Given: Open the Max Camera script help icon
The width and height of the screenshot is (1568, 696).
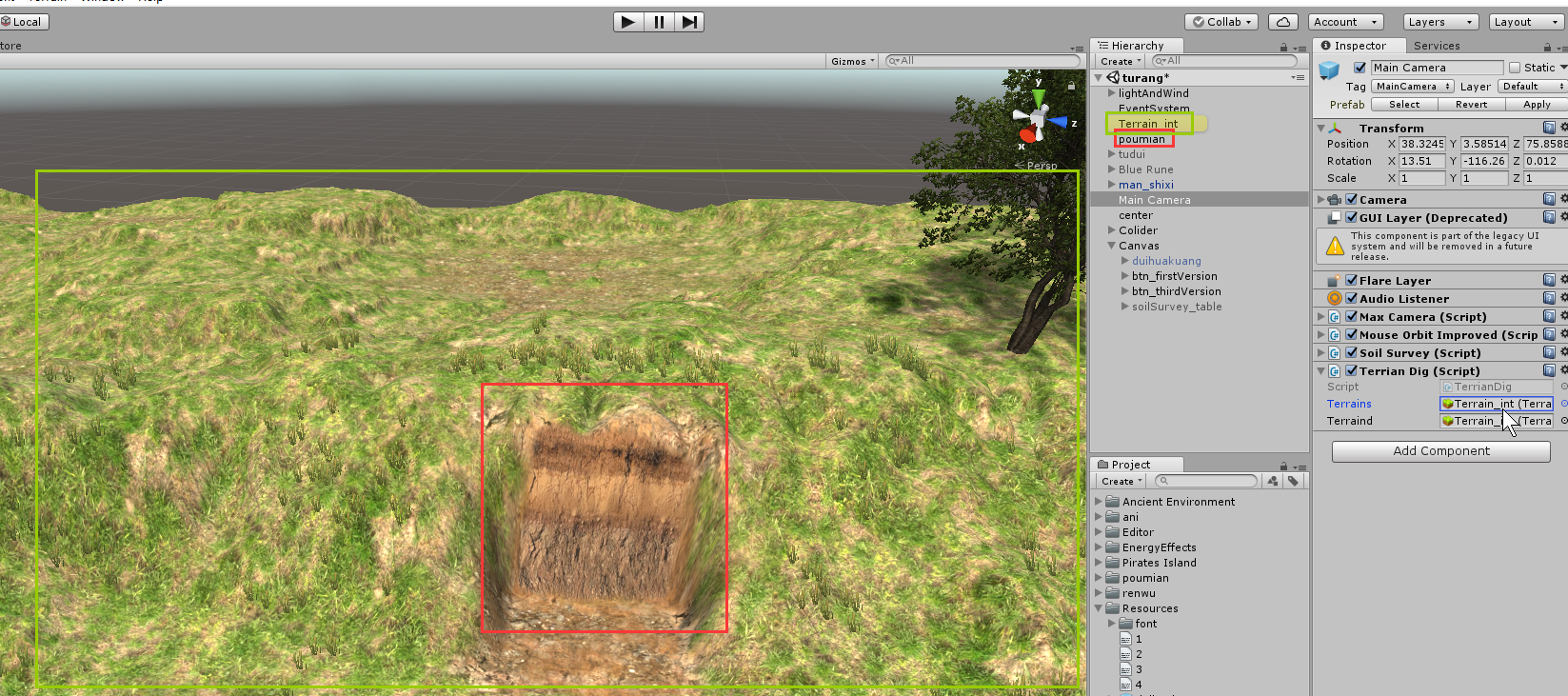Looking at the screenshot, I should (1549, 316).
